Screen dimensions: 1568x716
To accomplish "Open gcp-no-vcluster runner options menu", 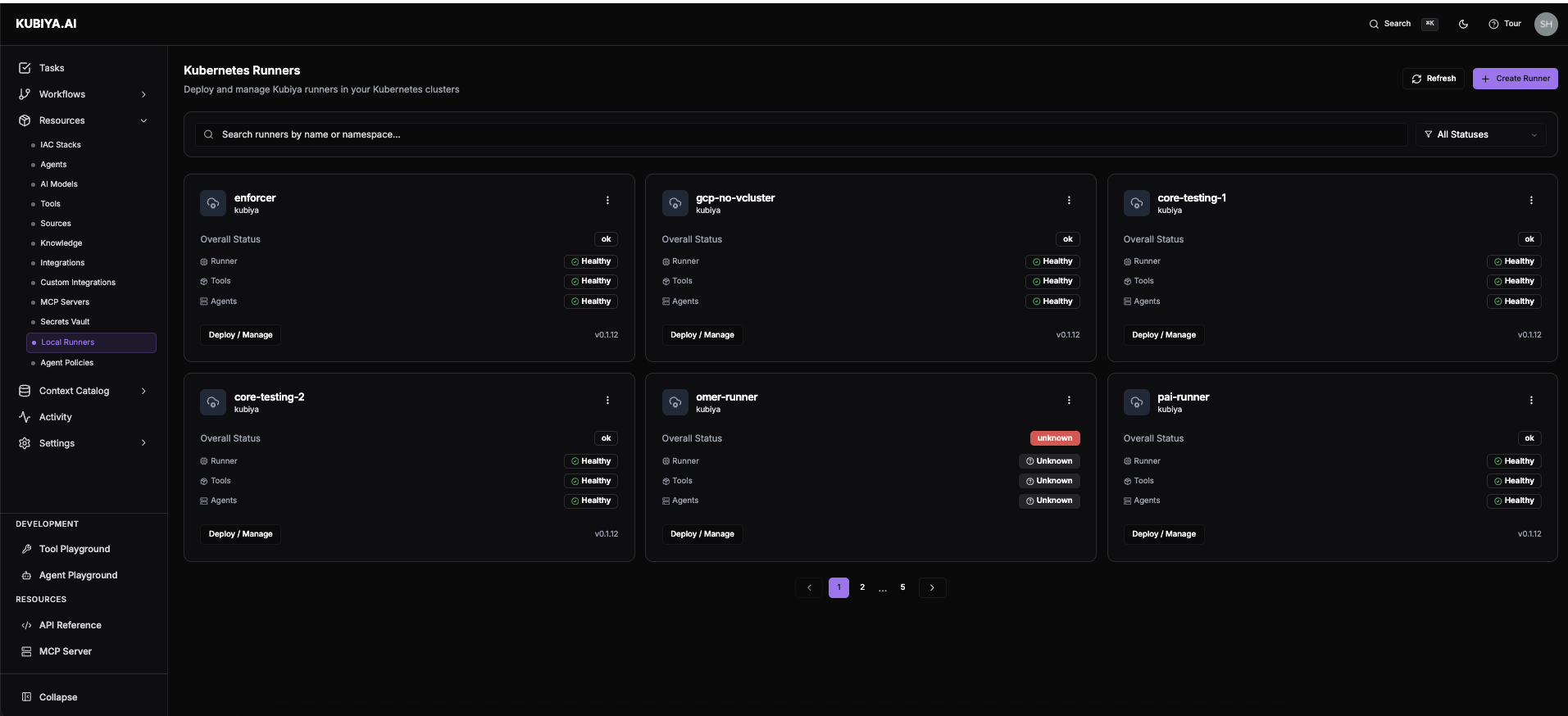I will pyautogui.click(x=1069, y=201).
